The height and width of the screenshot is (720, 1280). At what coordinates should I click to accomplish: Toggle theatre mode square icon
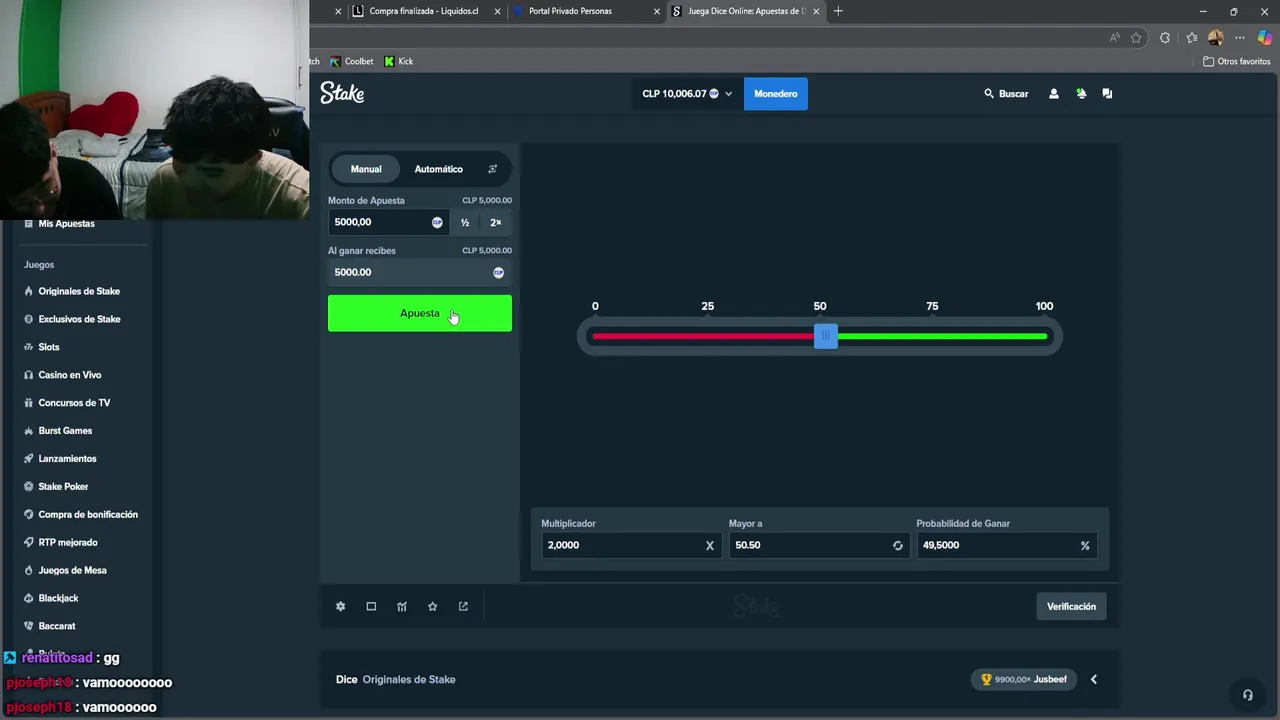coord(371,606)
